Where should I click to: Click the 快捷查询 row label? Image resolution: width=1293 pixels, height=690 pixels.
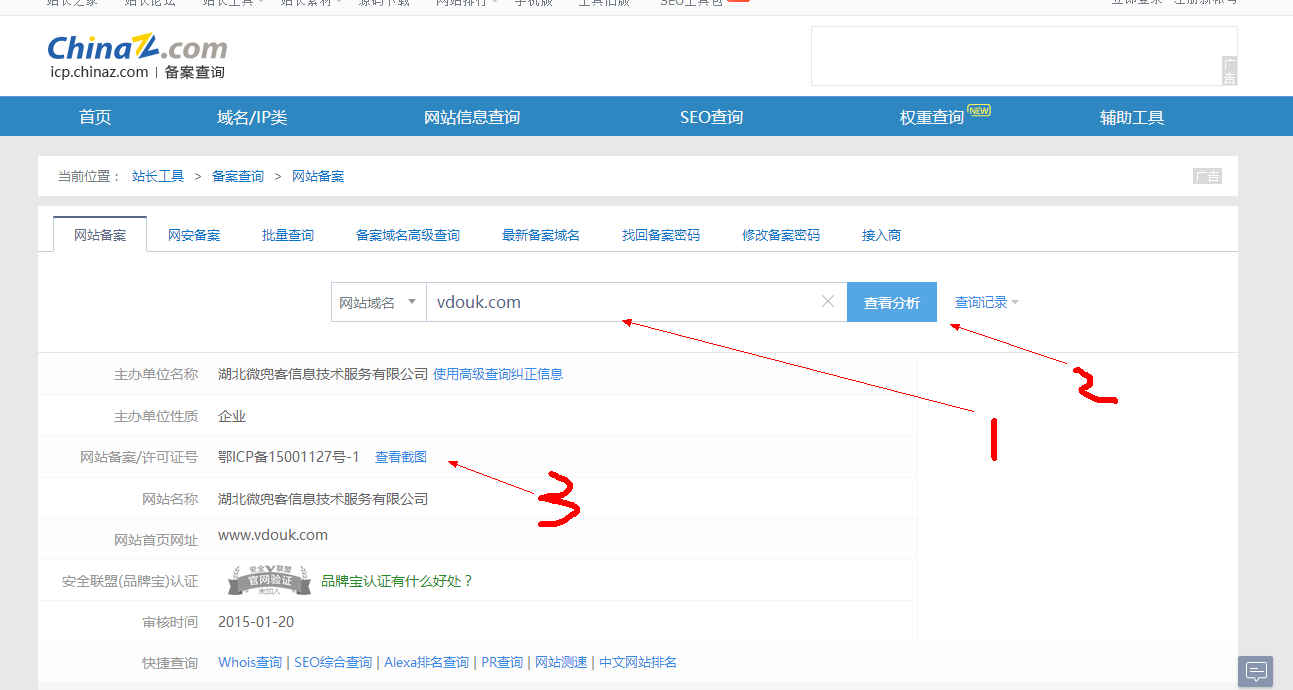(x=170, y=662)
